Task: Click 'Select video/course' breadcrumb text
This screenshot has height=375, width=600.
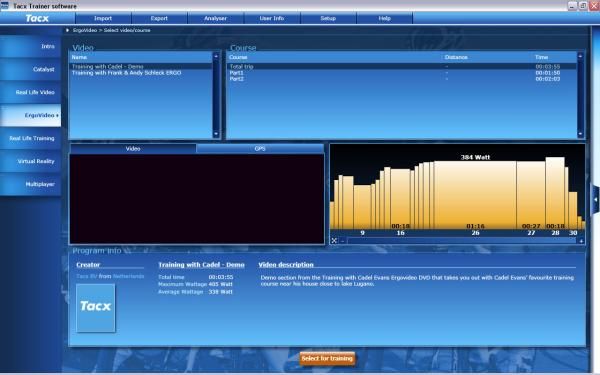Action: click(127, 30)
